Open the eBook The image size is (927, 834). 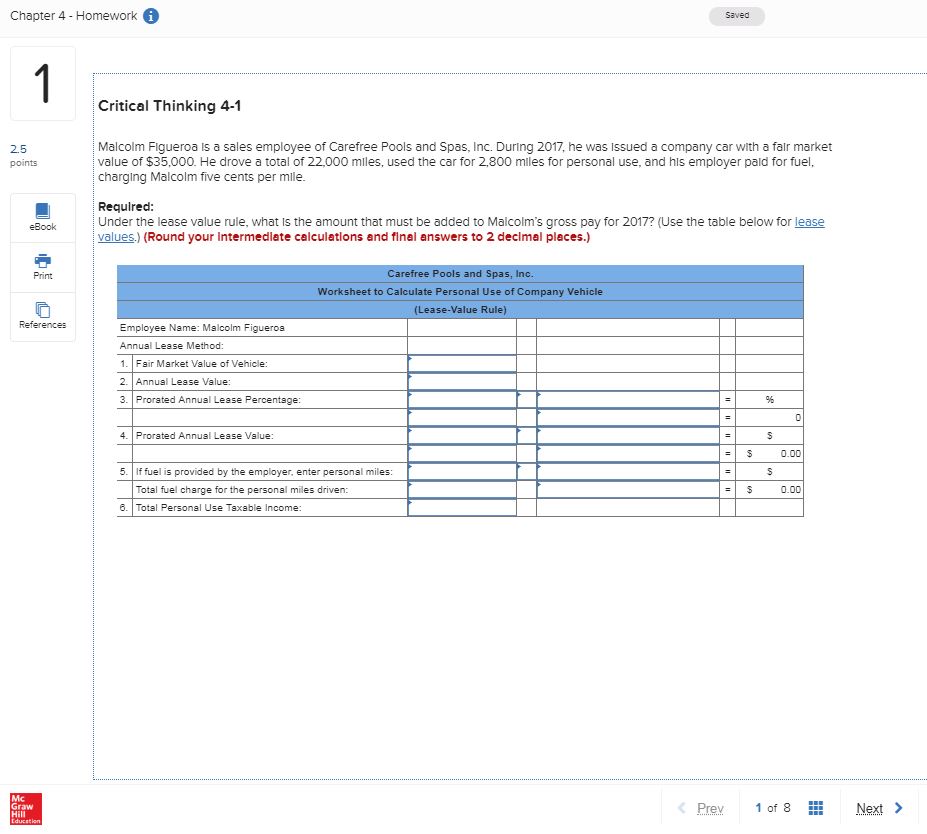pyautogui.click(x=43, y=218)
